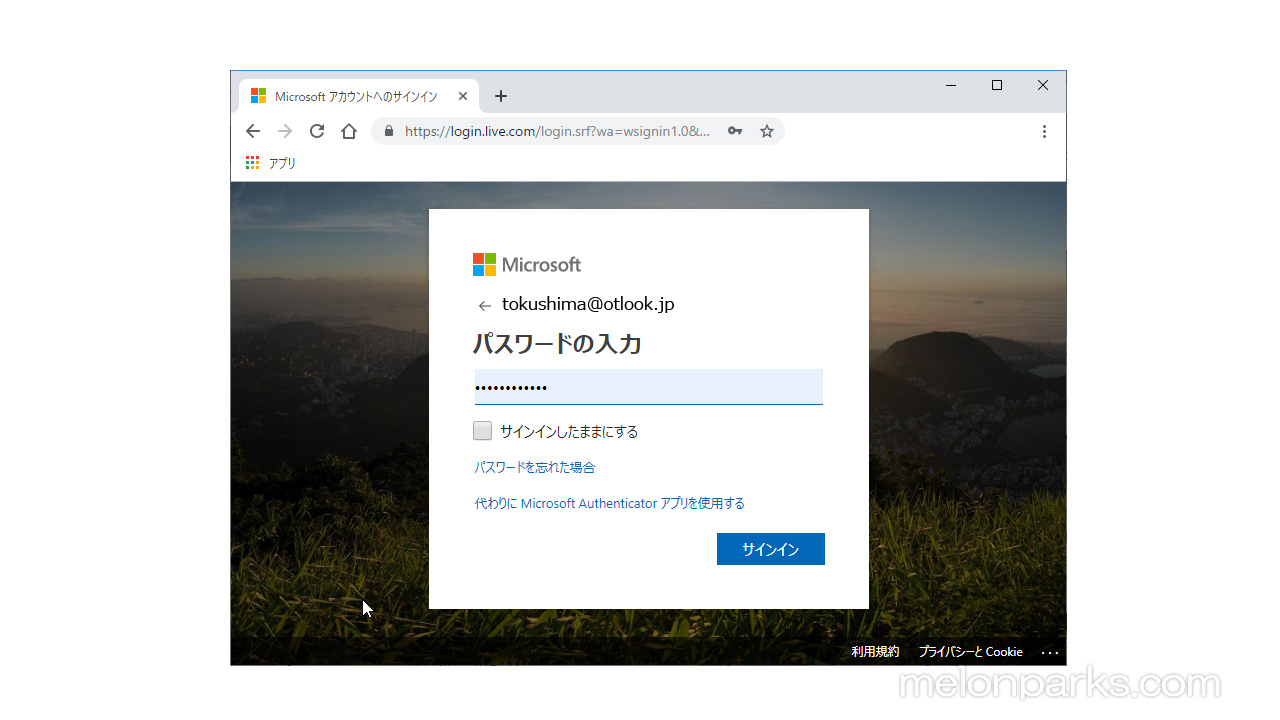This screenshot has width=1280, height=720.
Task: Open footer more options ellipsis
Action: pos(1050,652)
